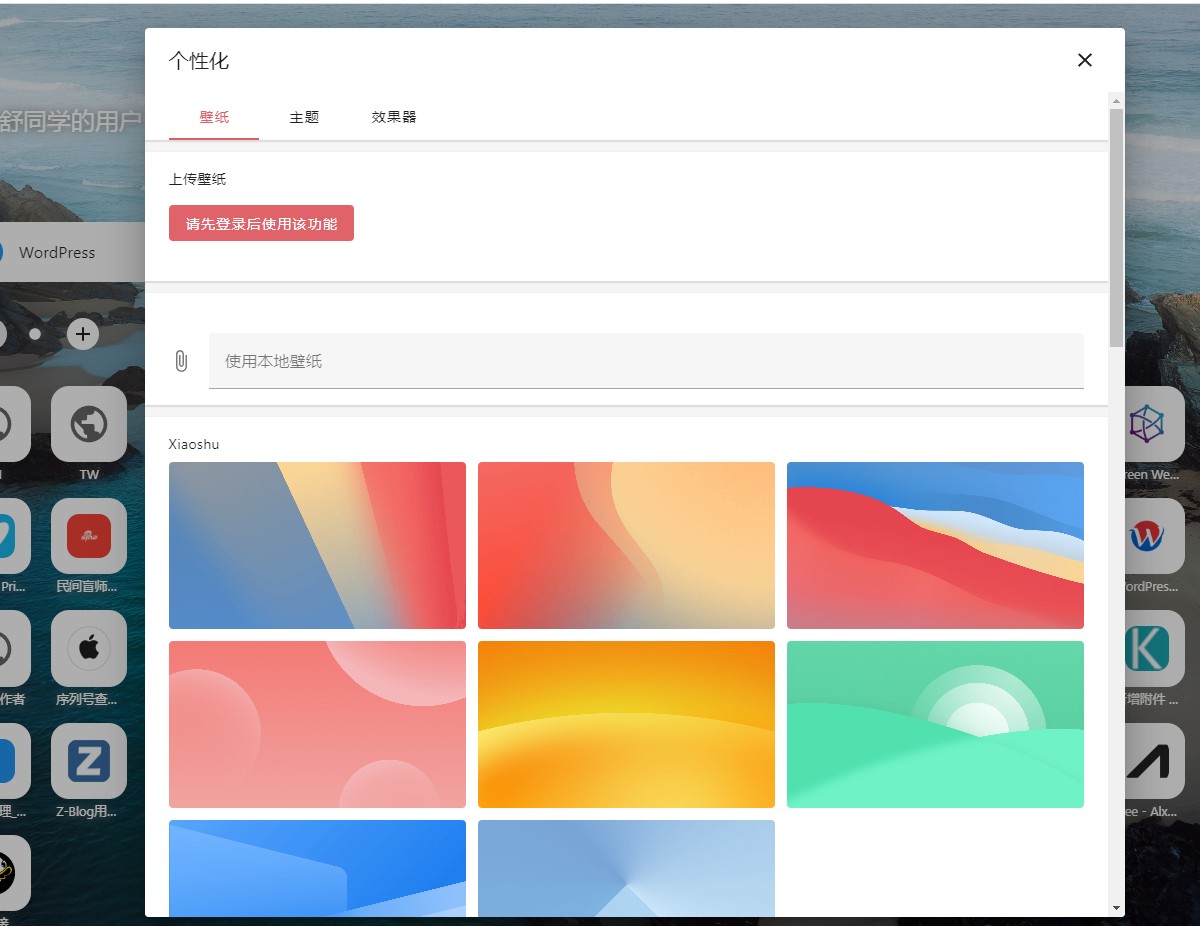Screen dimensions: 1200x926
Task: Click the 请先登录后使用该功能 button
Action: click(261, 224)
